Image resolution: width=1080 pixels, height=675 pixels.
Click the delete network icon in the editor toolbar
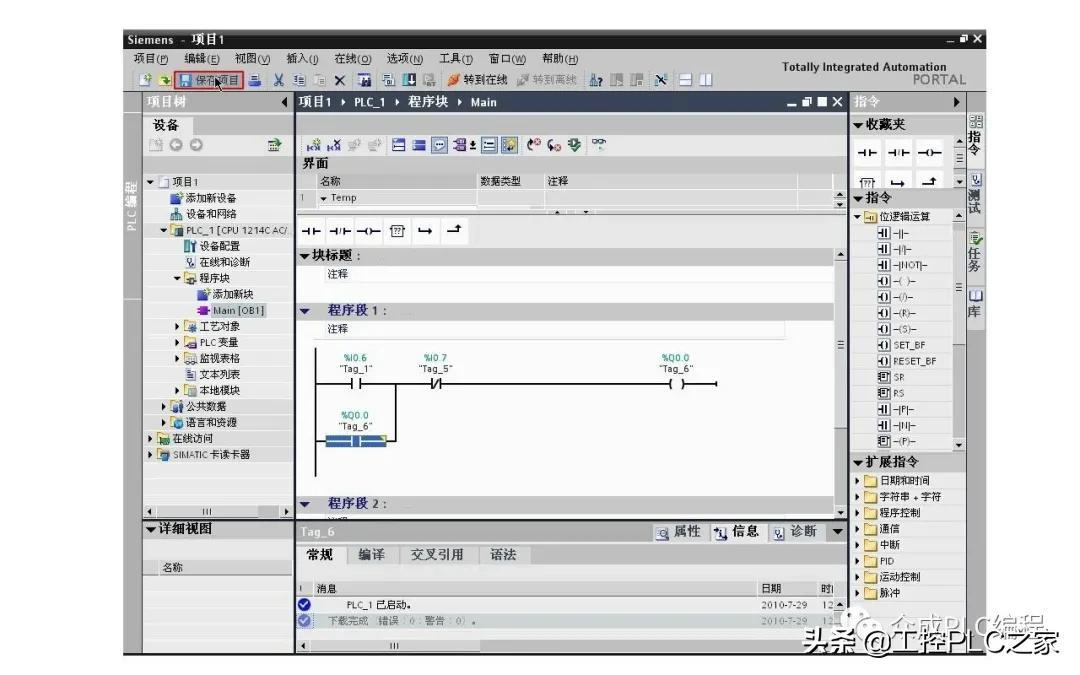pos(334,145)
